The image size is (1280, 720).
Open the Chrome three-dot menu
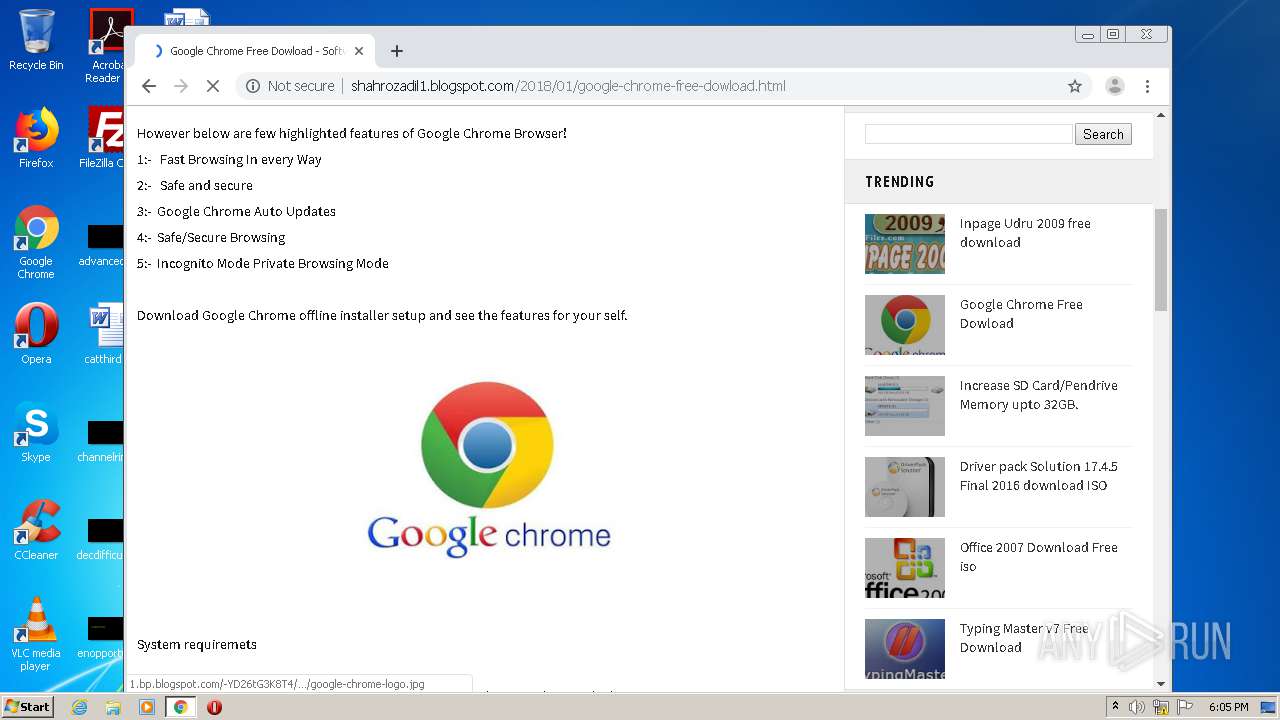(x=1147, y=86)
